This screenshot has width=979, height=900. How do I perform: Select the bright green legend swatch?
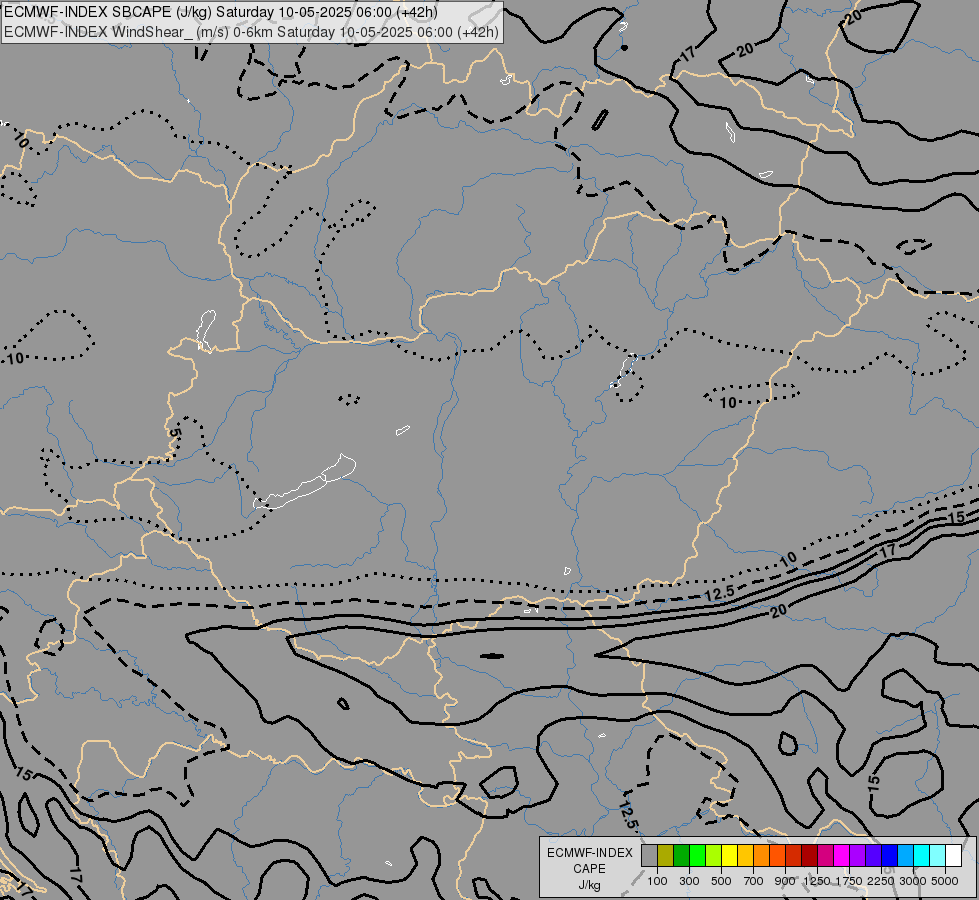(x=697, y=855)
